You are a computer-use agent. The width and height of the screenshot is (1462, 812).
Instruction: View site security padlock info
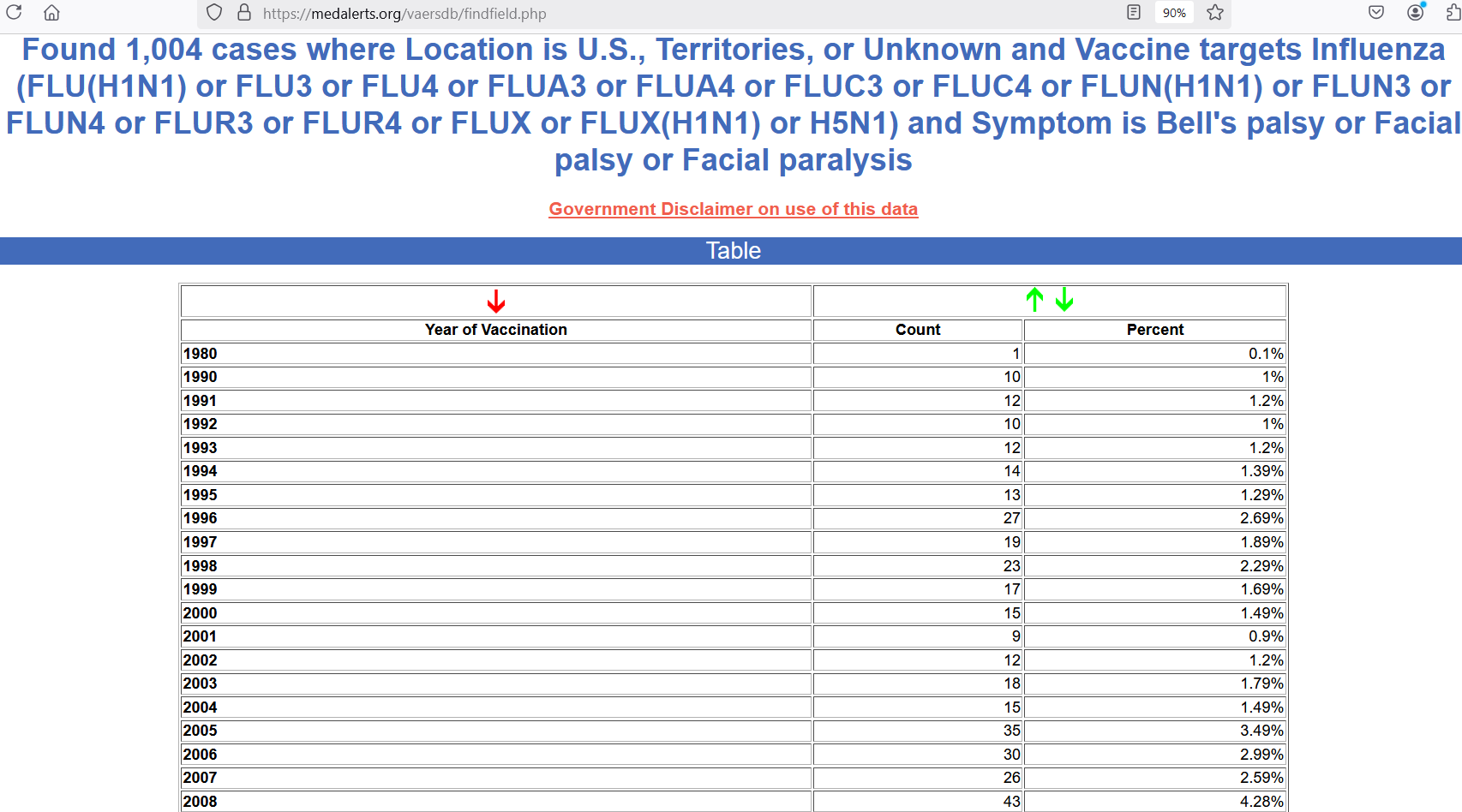tap(244, 13)
